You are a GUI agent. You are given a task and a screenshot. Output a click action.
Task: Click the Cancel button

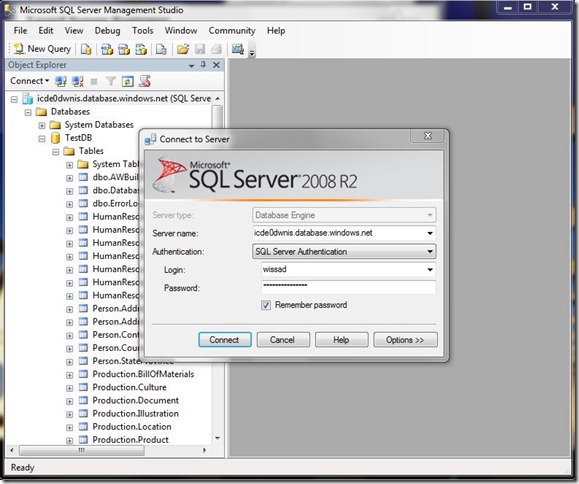283,339
